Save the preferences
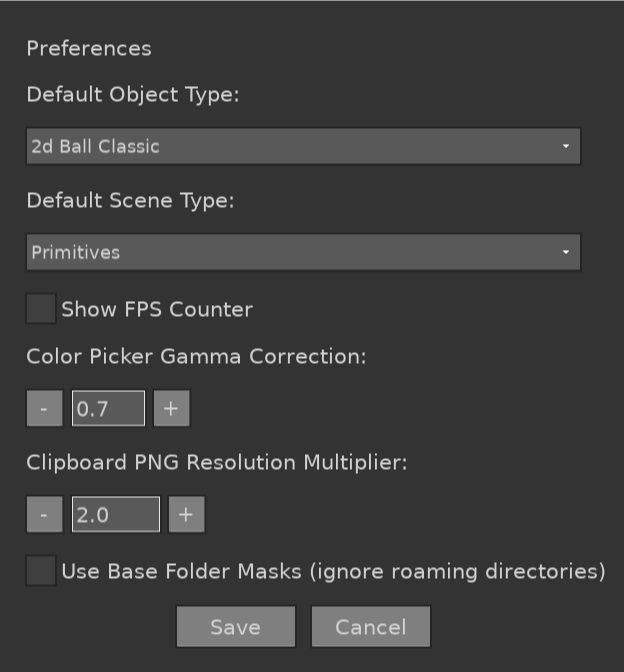 (236, 627)
